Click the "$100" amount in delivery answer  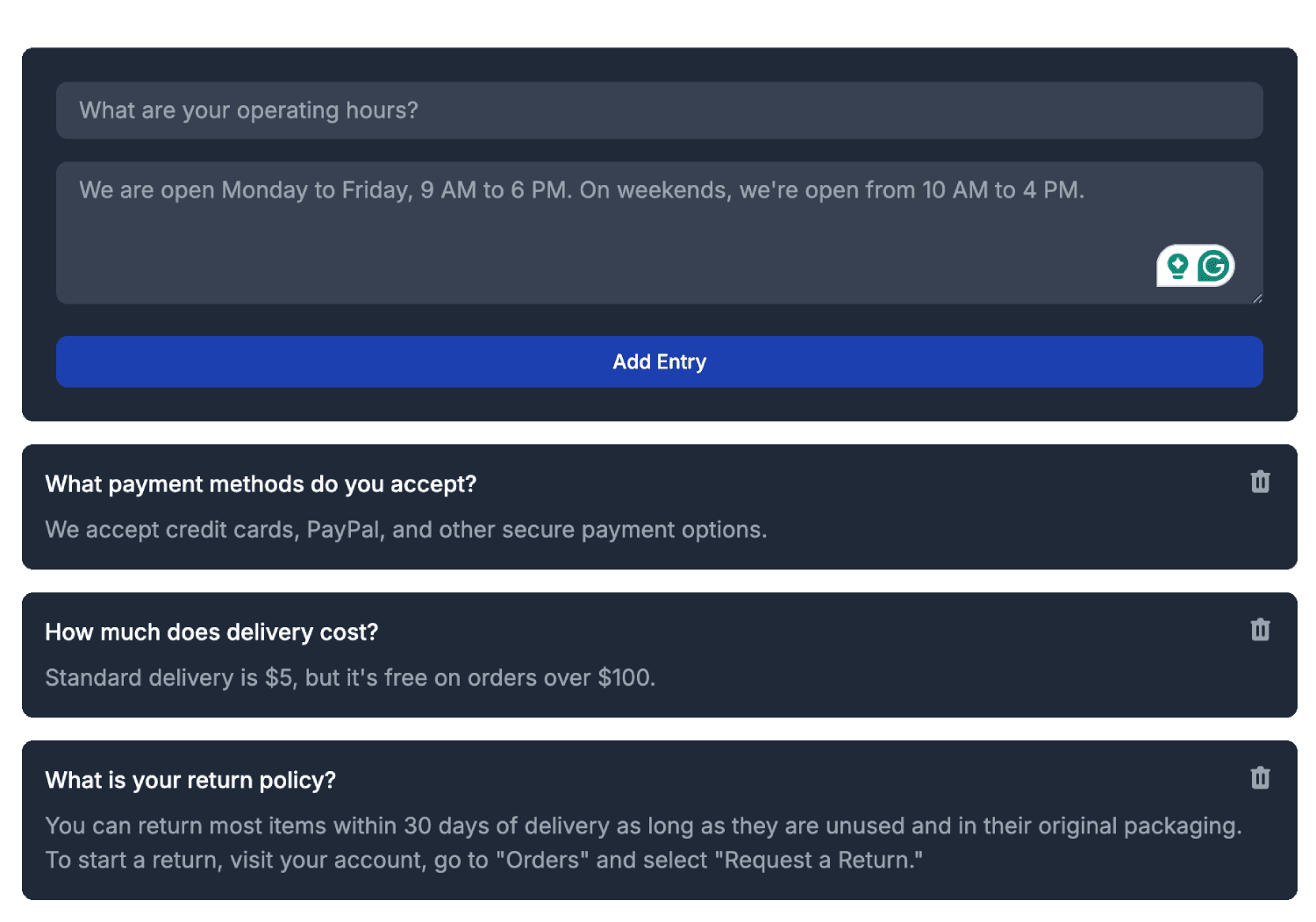coord(626,678)
